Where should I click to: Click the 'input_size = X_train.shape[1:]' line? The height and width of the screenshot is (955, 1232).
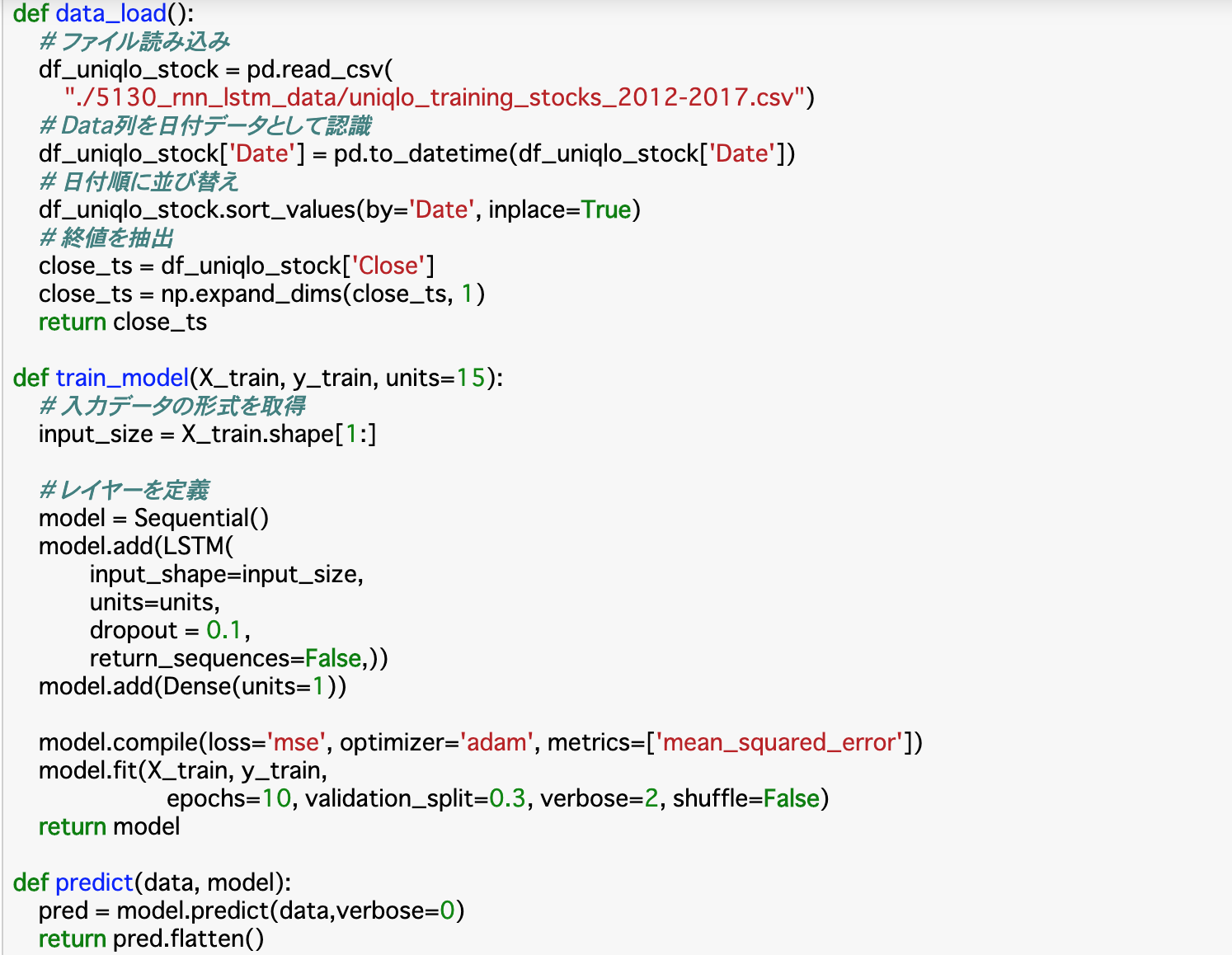207,434
